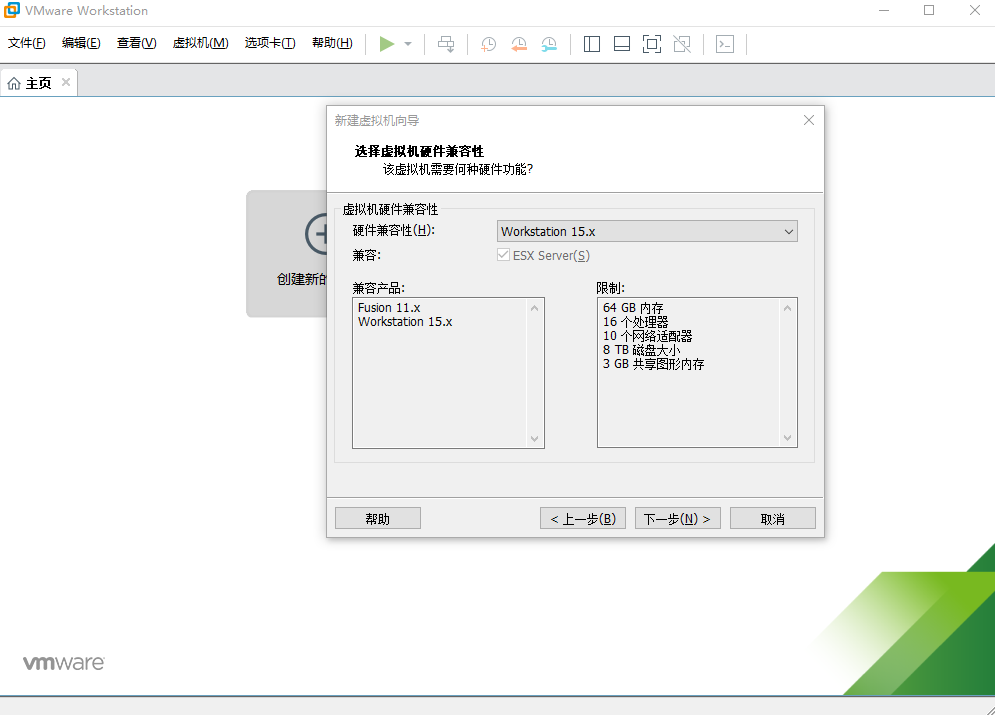Close the 主页 tab

65,82
